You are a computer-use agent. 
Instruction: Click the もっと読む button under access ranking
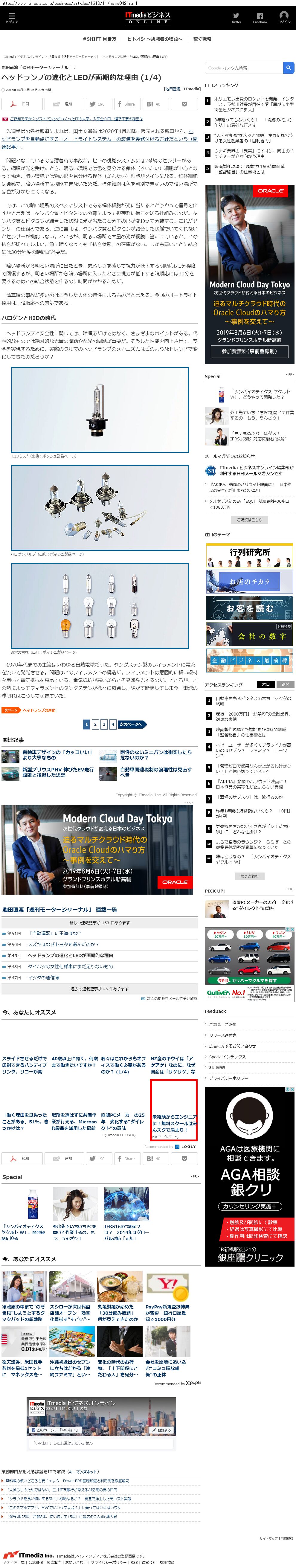tap(250, 876)
